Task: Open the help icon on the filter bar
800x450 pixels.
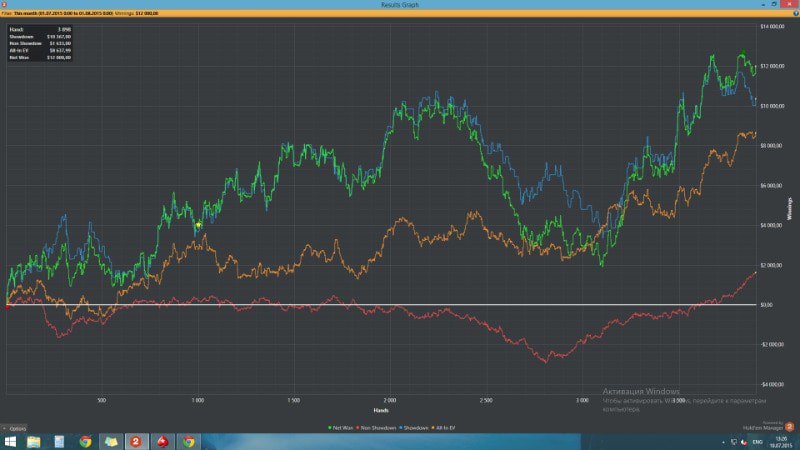Action: click(x=796, y=13)
